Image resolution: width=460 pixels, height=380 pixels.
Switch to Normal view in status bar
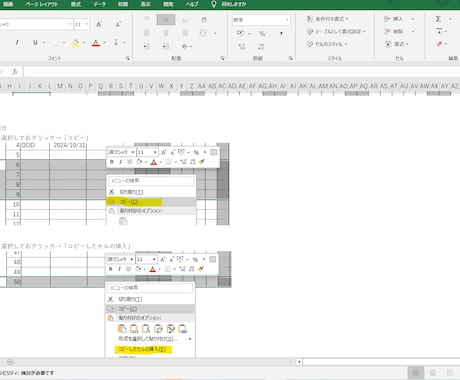pos(416,372)
